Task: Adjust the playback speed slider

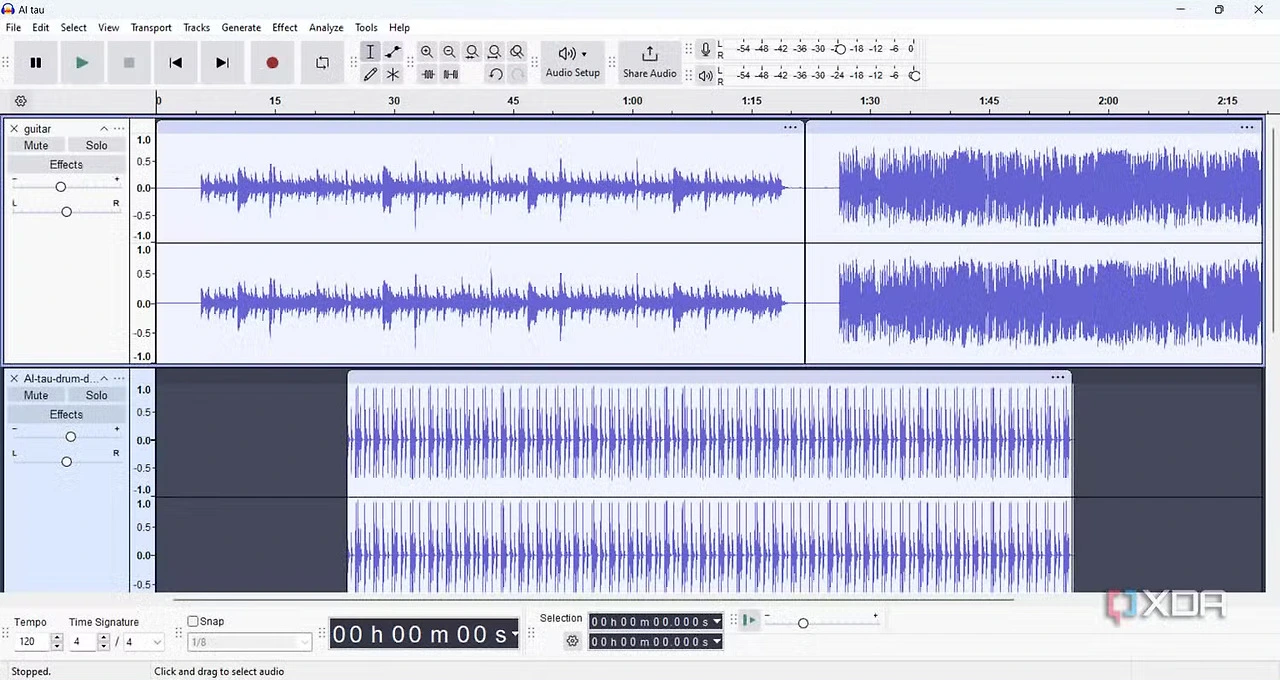Action: coord(803,623)
